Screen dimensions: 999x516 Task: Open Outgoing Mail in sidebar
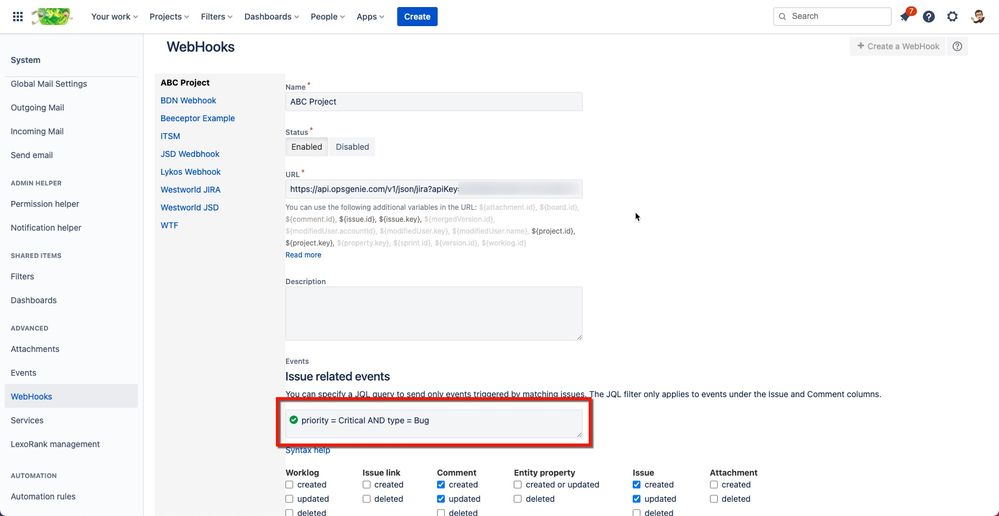(38, 108)
